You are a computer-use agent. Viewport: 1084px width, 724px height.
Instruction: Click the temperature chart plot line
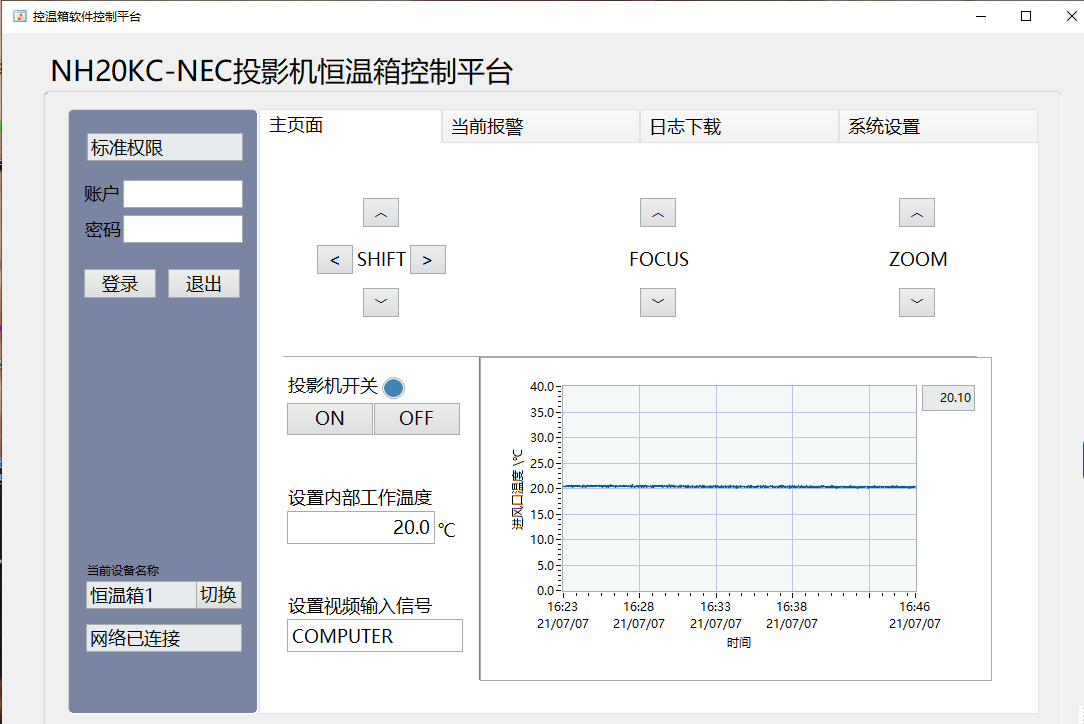(740, 487)
